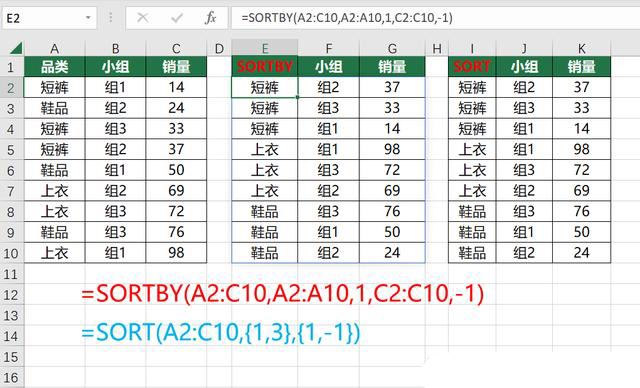Click header cell 销量 in G1
Image resolution: width=640 pixels, height=388 pixels.
392,67
